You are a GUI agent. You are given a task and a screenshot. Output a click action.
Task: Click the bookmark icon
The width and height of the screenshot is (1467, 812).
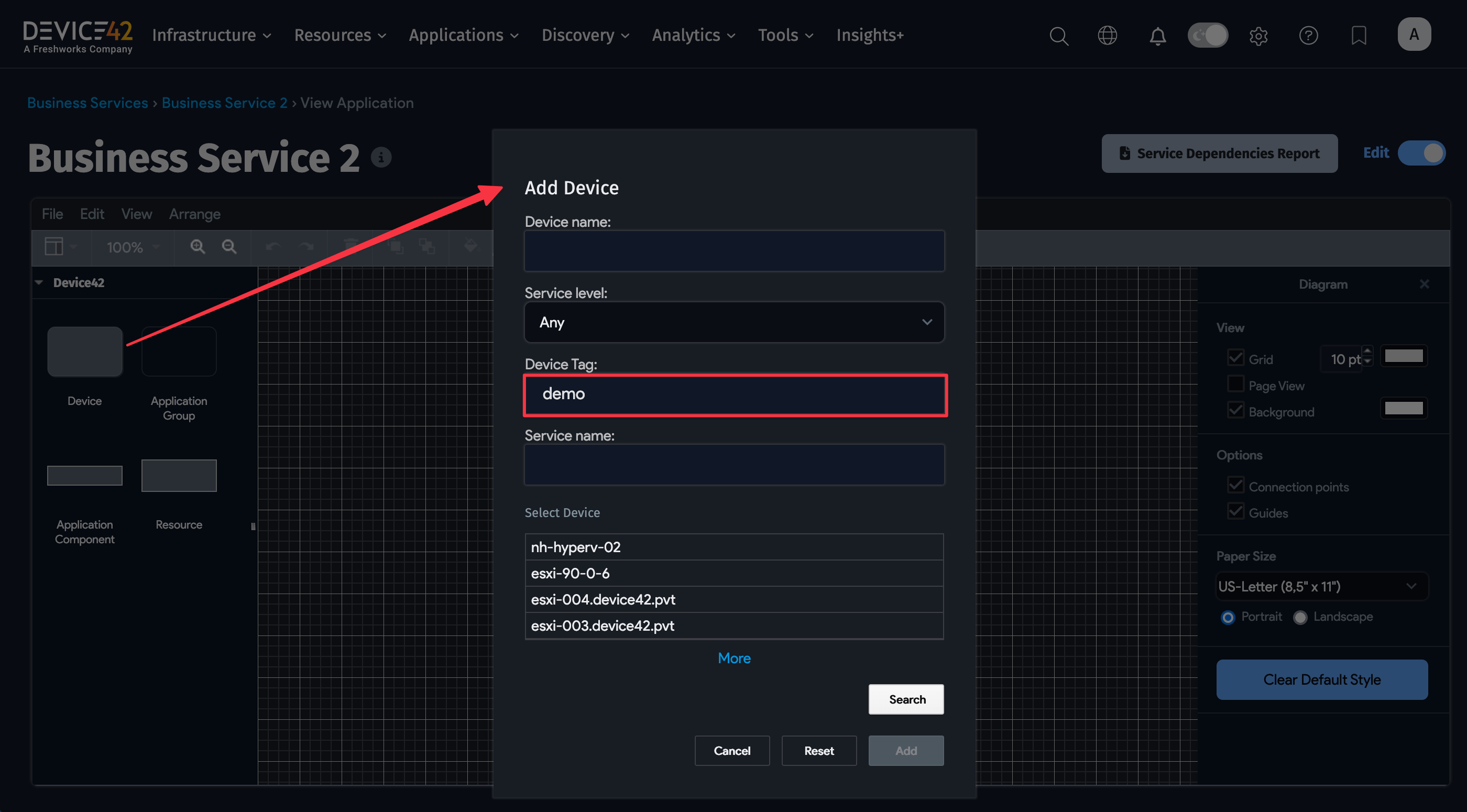coord(1359,35)
